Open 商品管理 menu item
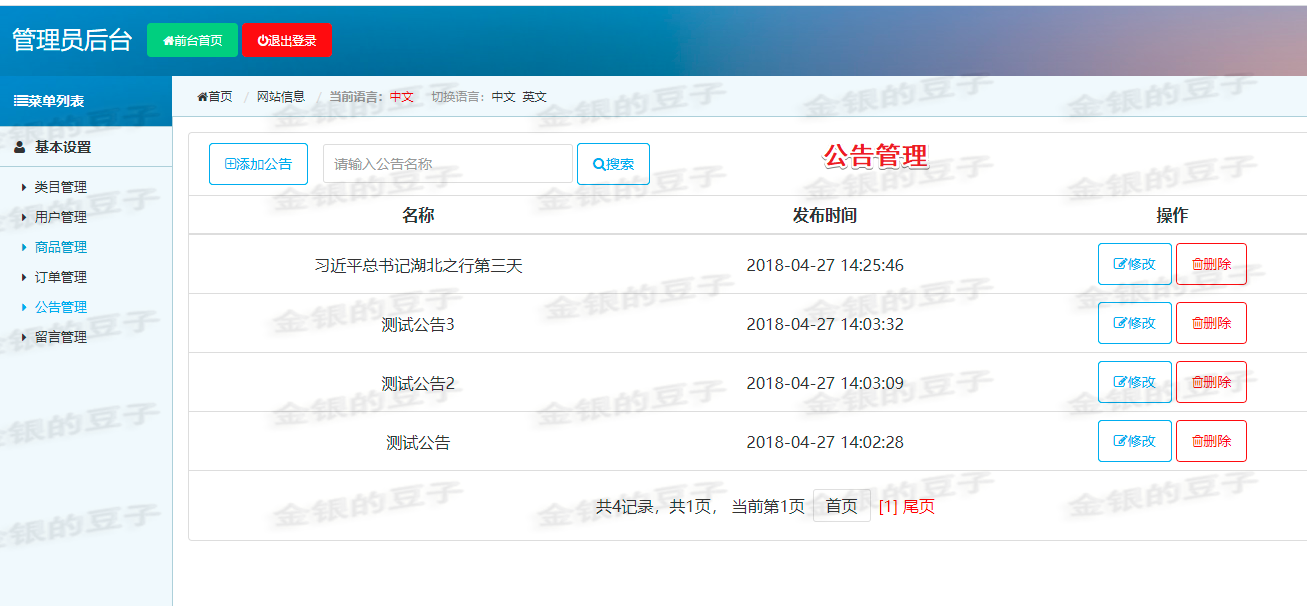1307x606 pixels. click(x=61, y=247)
